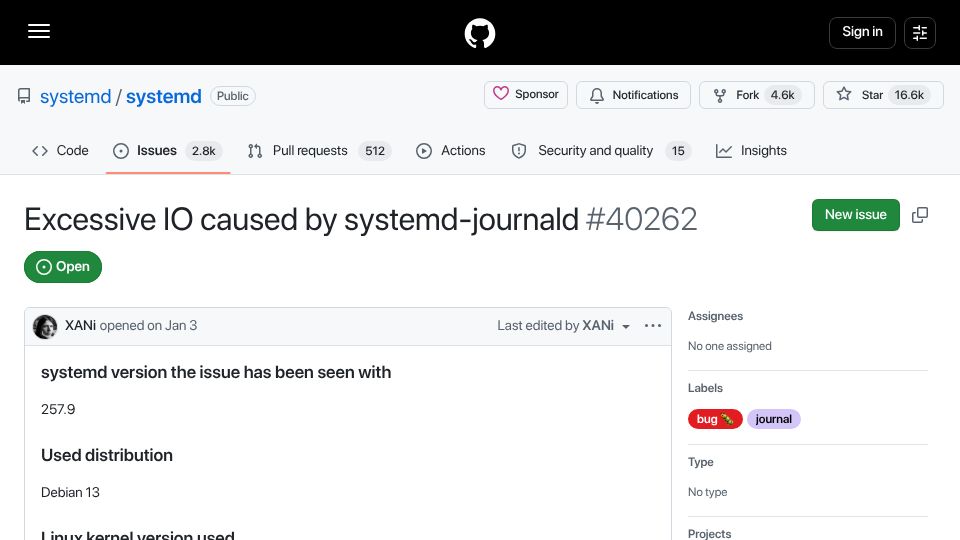The width and height of the screenshot is (960, 540).
Task: Click the 'Used distribution' heading
Action: [x=107, y=456]
